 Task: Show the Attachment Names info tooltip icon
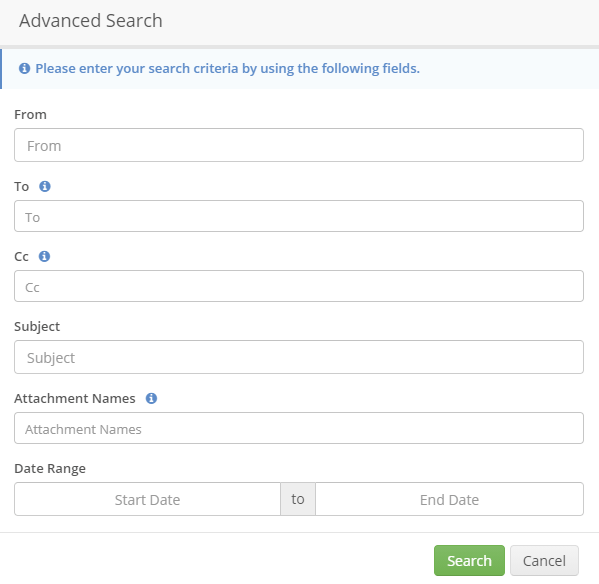pyautogui.click(x=151, y=398)
